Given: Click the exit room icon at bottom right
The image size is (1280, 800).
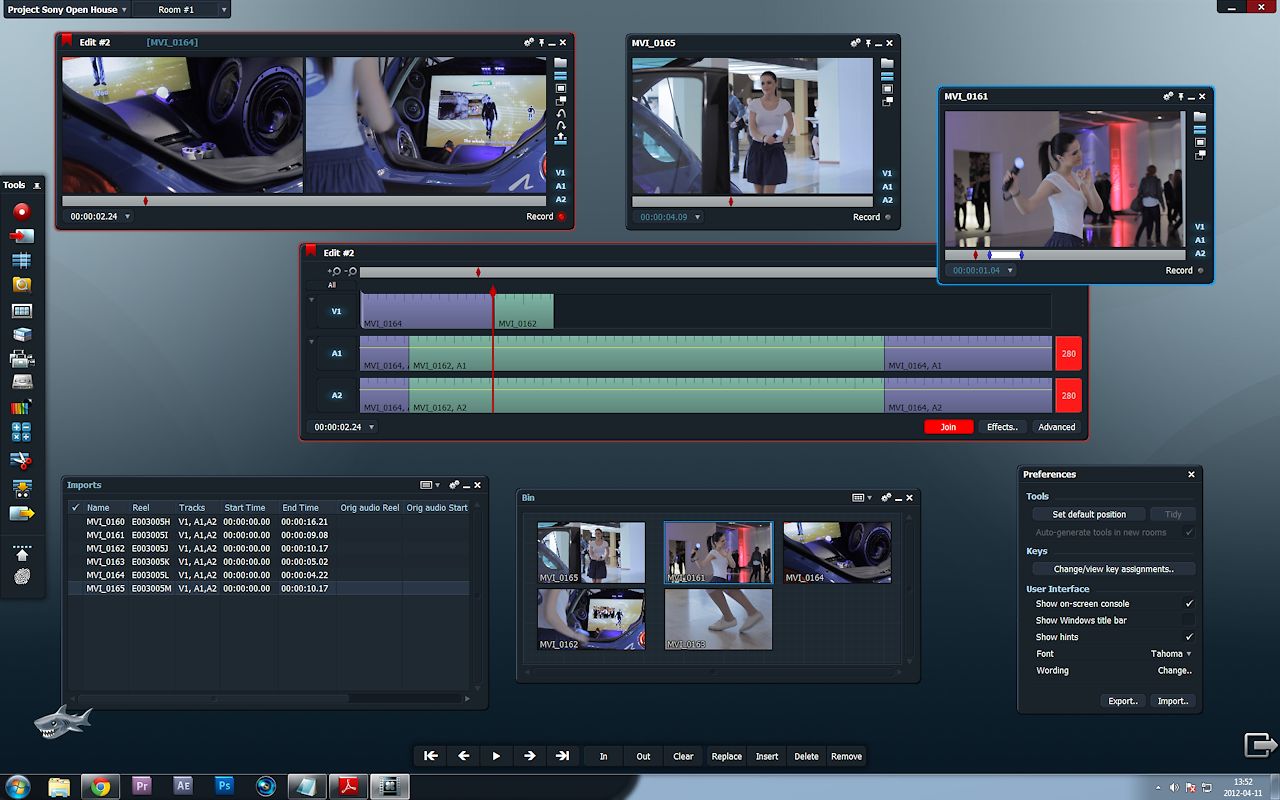Looking at the screenshot, I should pyautogui.click(x=1259, y=745).
